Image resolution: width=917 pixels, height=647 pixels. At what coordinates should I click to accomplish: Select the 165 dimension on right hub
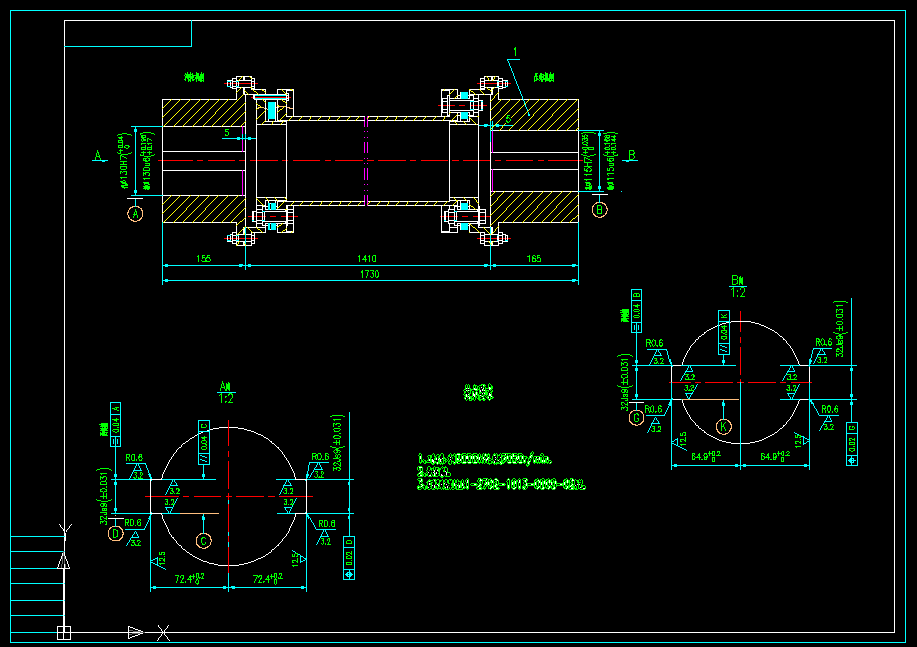pos(533,259)
